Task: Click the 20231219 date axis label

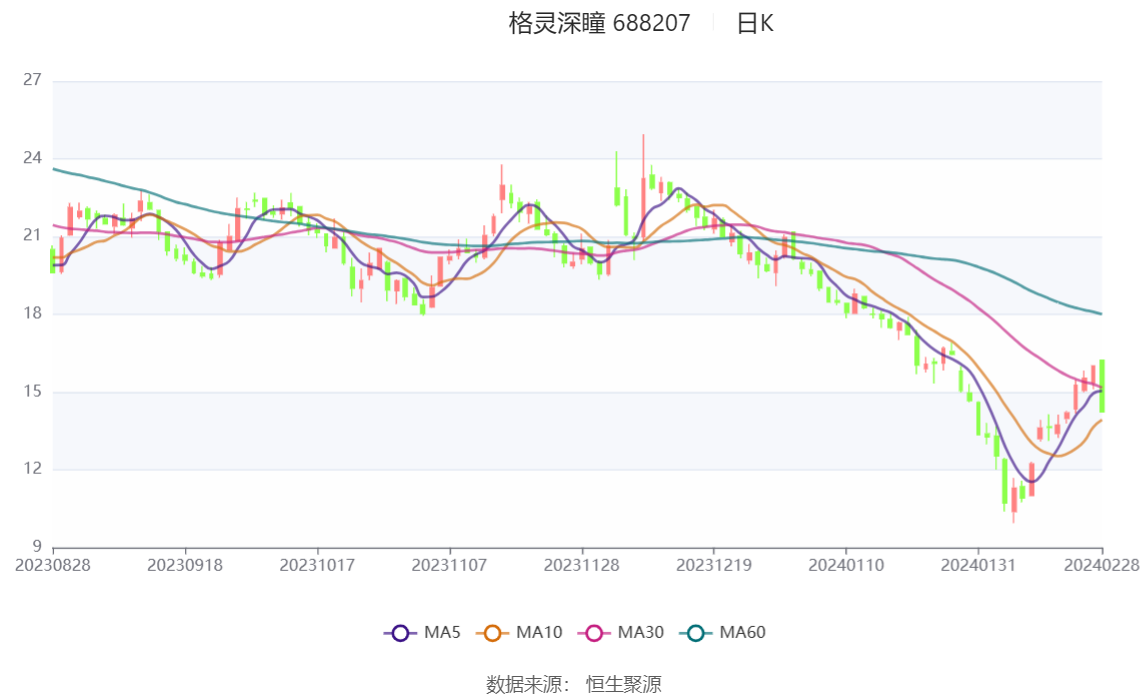Action: pos(713,565)
